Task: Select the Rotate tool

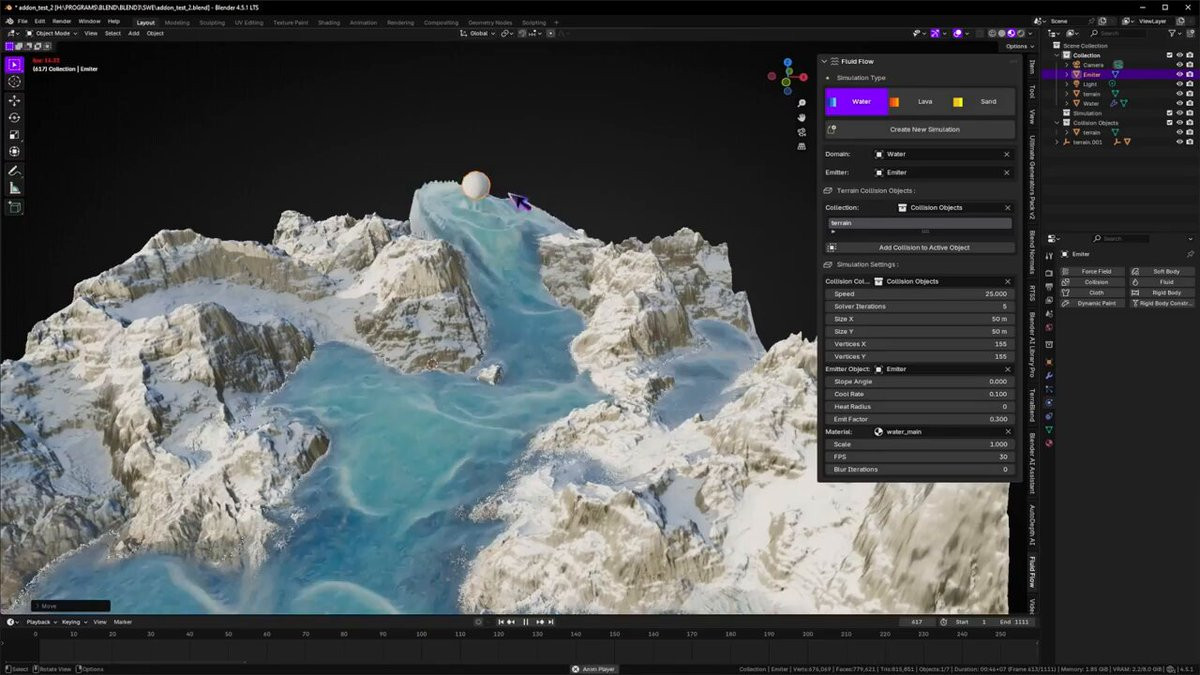Action: pyautogui.click(x=14, y=118)
